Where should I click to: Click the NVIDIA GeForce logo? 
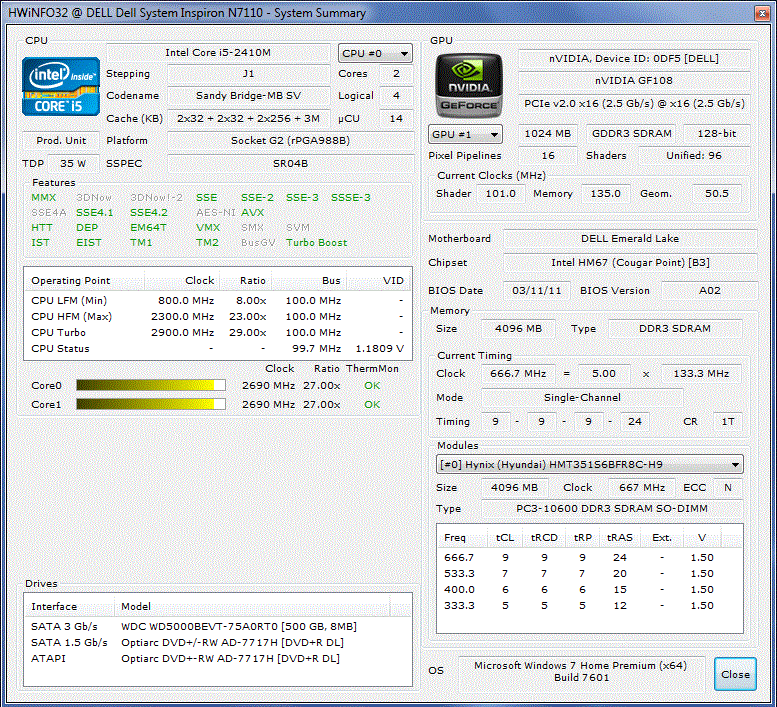(469, 85)
